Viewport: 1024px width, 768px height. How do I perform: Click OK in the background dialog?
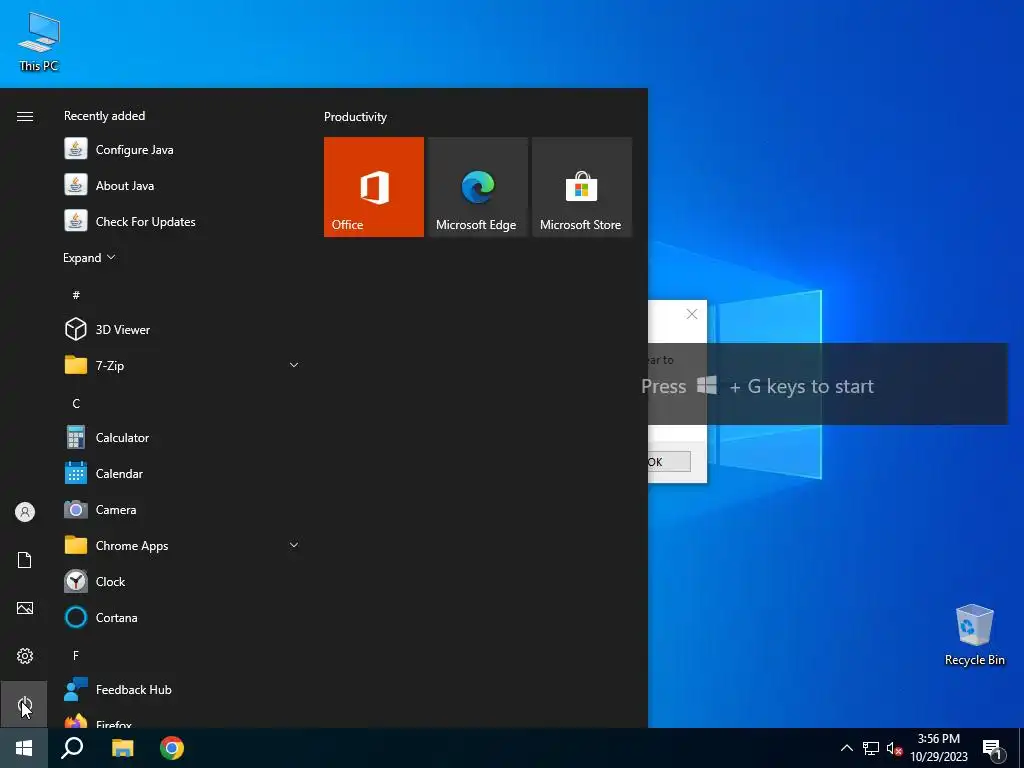(x=669, y=462)
